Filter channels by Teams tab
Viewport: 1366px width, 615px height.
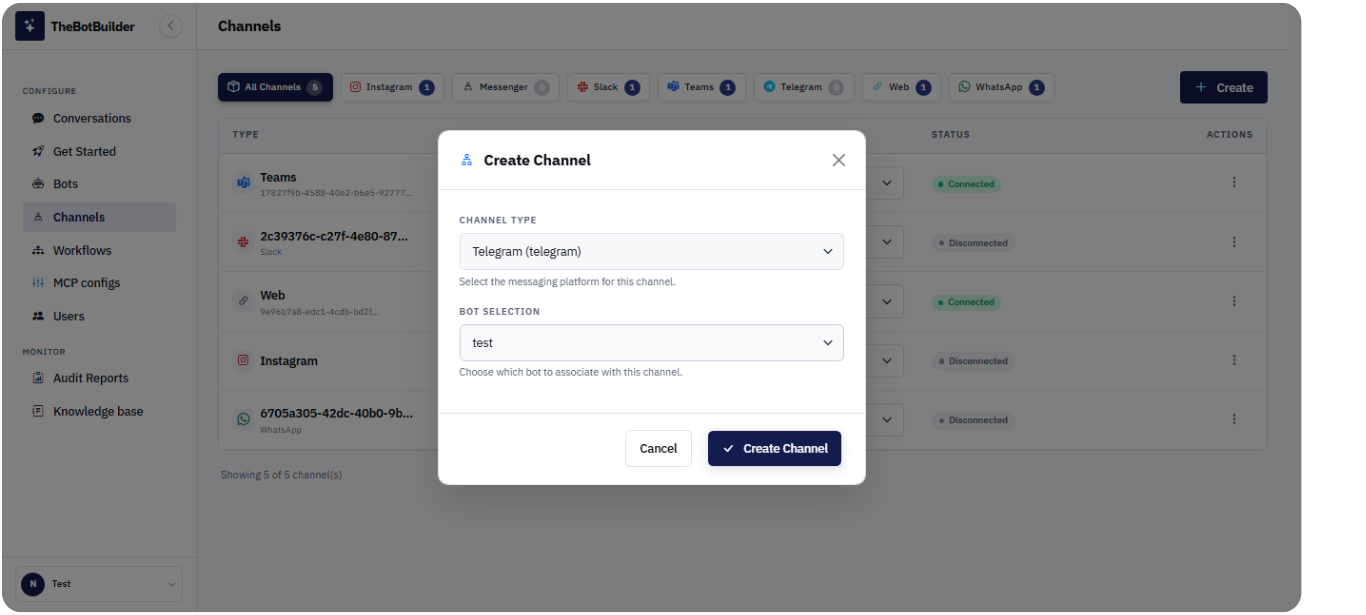click(x=701, y=87)
